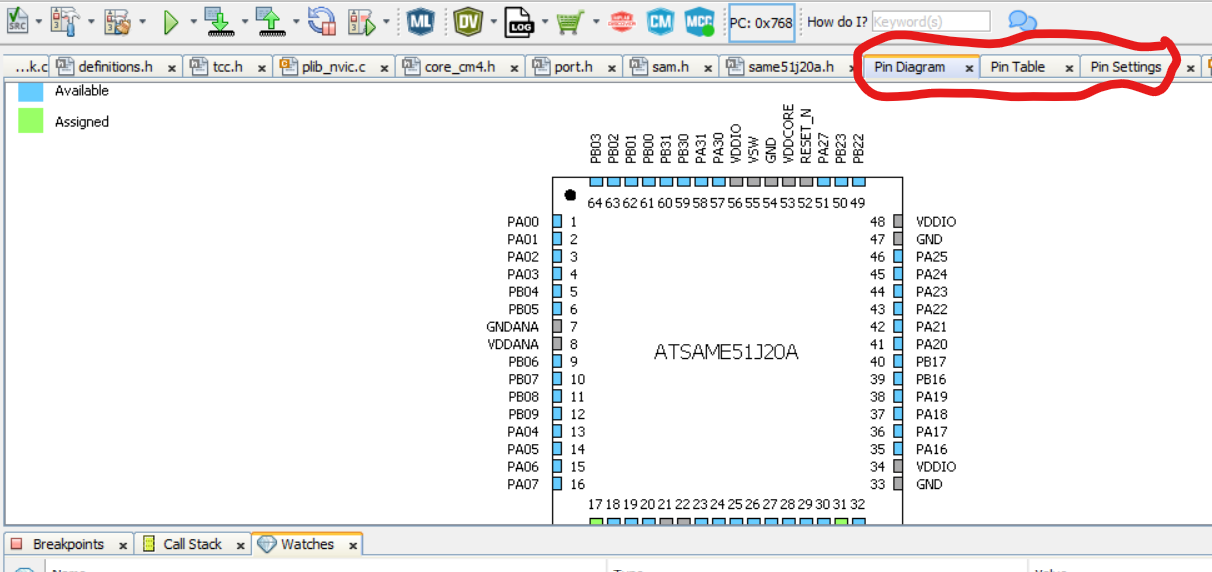The image size is (1212, 572).
Task: Close the Pin Table tab
Action: [x=1068, y=68]
